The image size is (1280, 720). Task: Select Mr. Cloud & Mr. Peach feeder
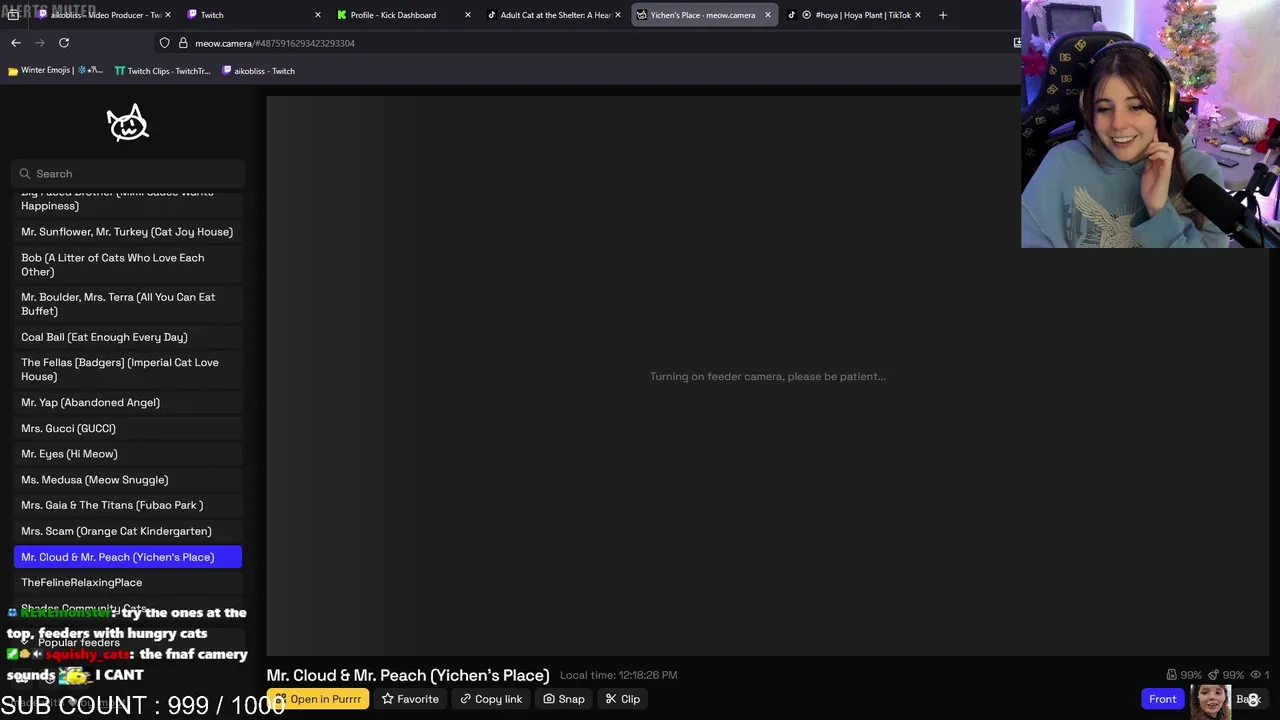click(x=128, y=557)
